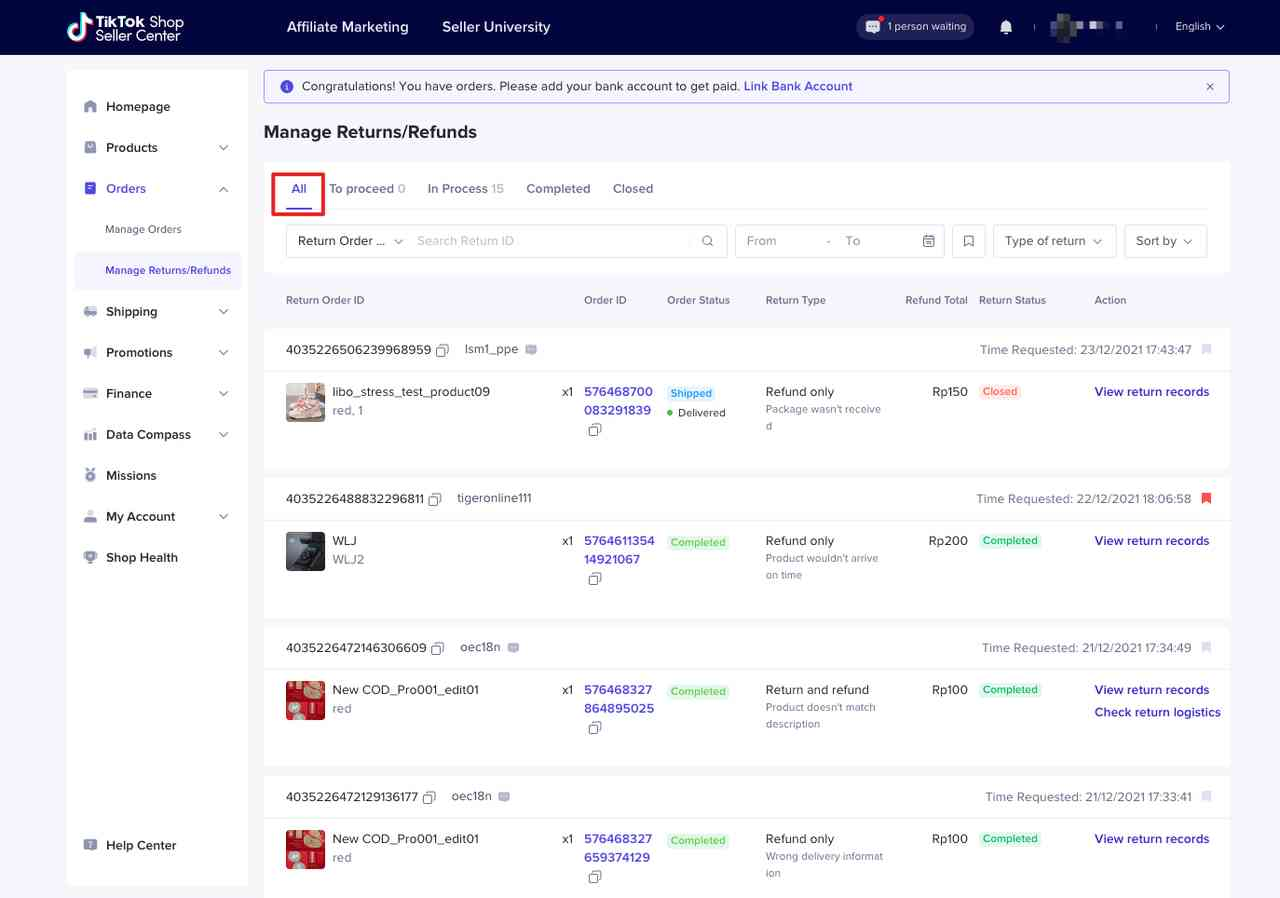Open the Sort by dropdown
This screenshot has height=898, width=1280.
click(x=1165, y=241)
